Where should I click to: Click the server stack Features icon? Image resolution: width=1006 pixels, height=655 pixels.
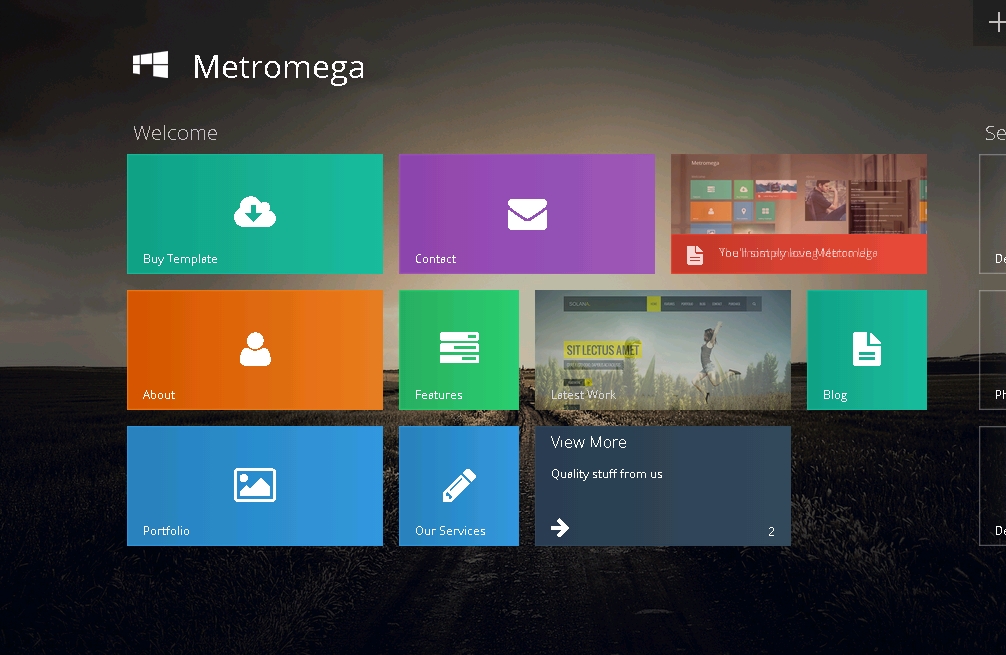pos(459,348)
